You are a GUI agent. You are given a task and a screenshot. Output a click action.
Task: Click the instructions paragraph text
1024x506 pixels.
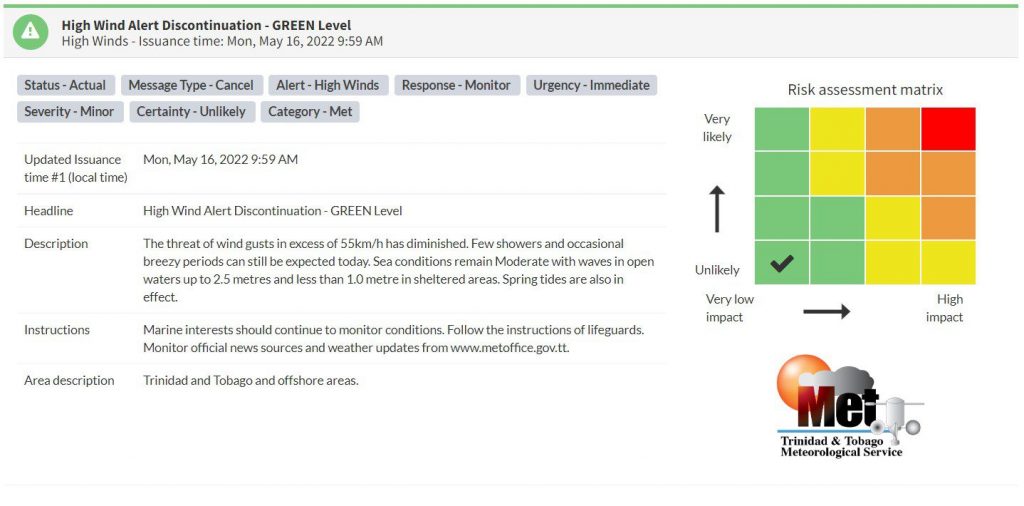click(x=394, y=338)
